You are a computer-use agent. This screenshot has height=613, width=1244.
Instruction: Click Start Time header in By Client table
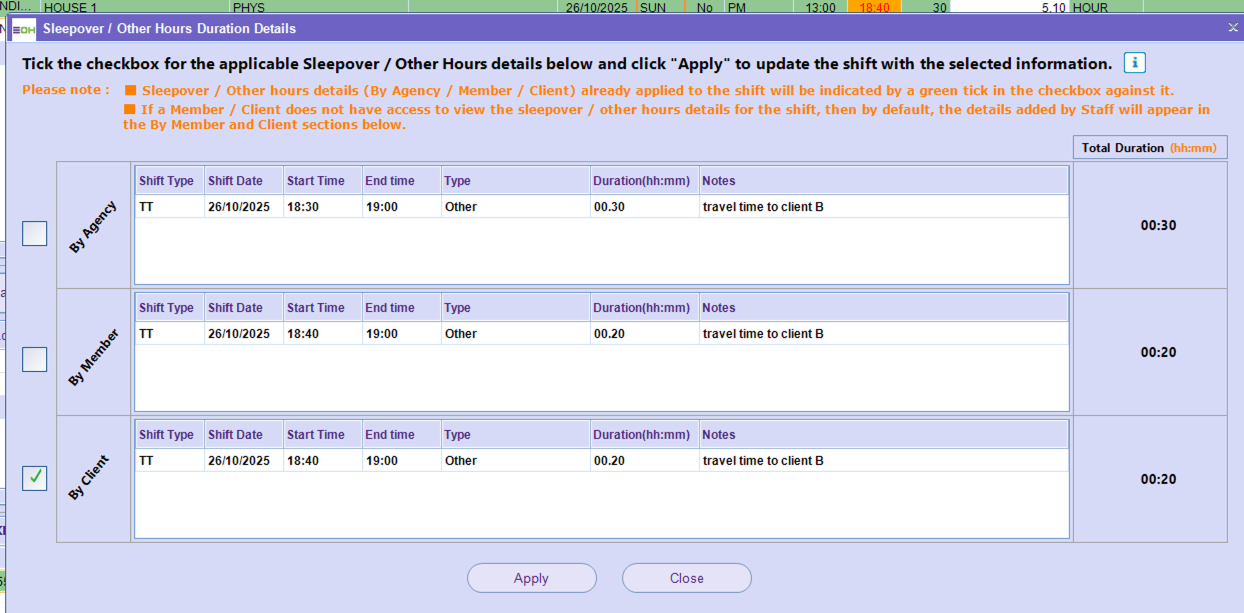click(315, 435)
